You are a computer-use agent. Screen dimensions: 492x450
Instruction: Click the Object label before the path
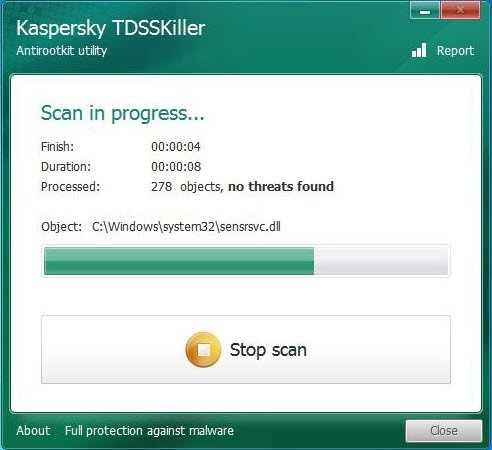pos(61,227)
